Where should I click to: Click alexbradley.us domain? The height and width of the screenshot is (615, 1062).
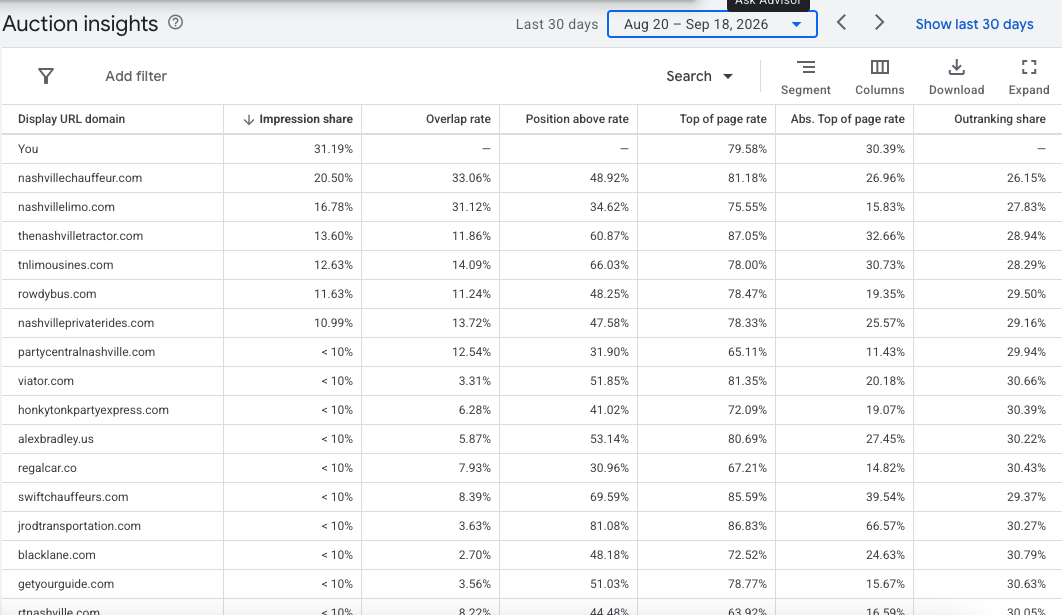coord(56,439)
